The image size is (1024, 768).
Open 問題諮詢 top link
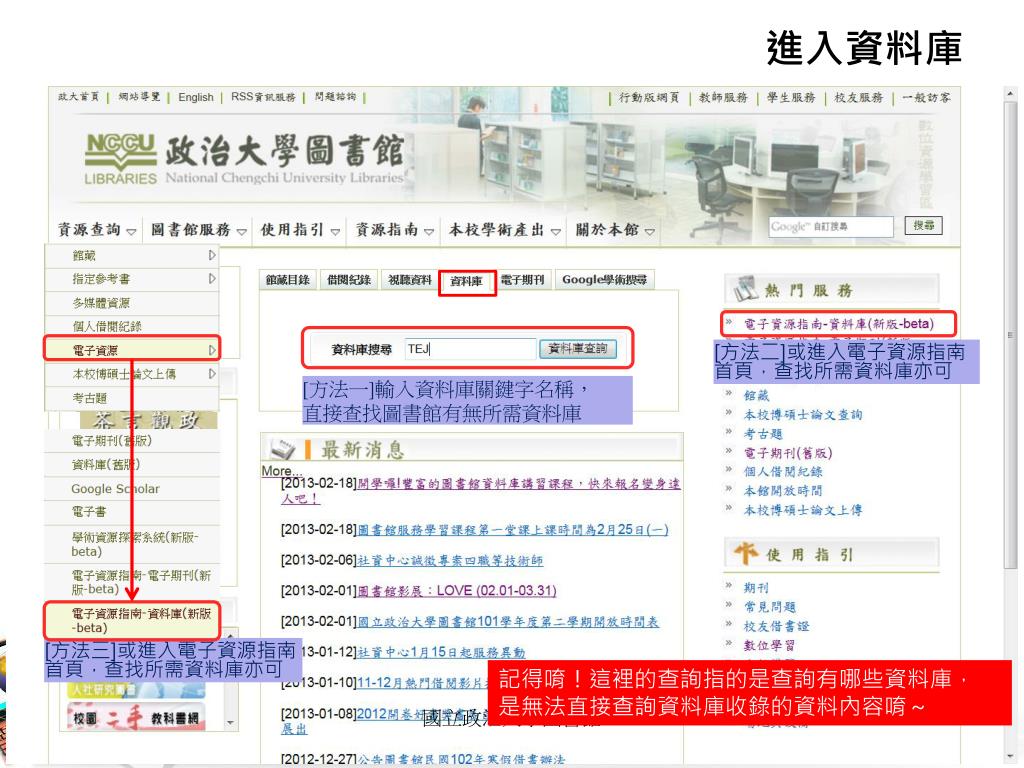[335, 97]
